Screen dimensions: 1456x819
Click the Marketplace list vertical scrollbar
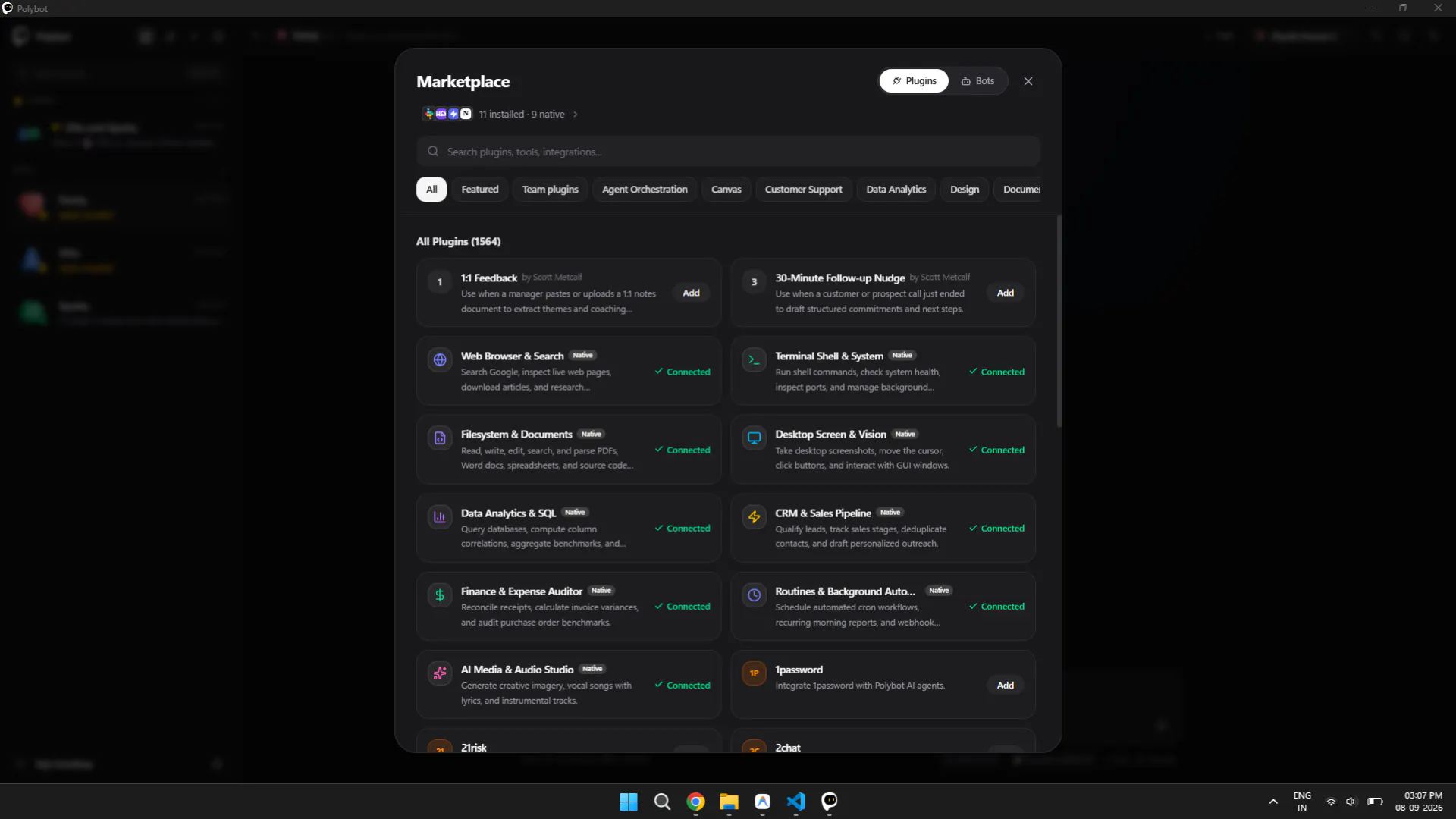1059,322
